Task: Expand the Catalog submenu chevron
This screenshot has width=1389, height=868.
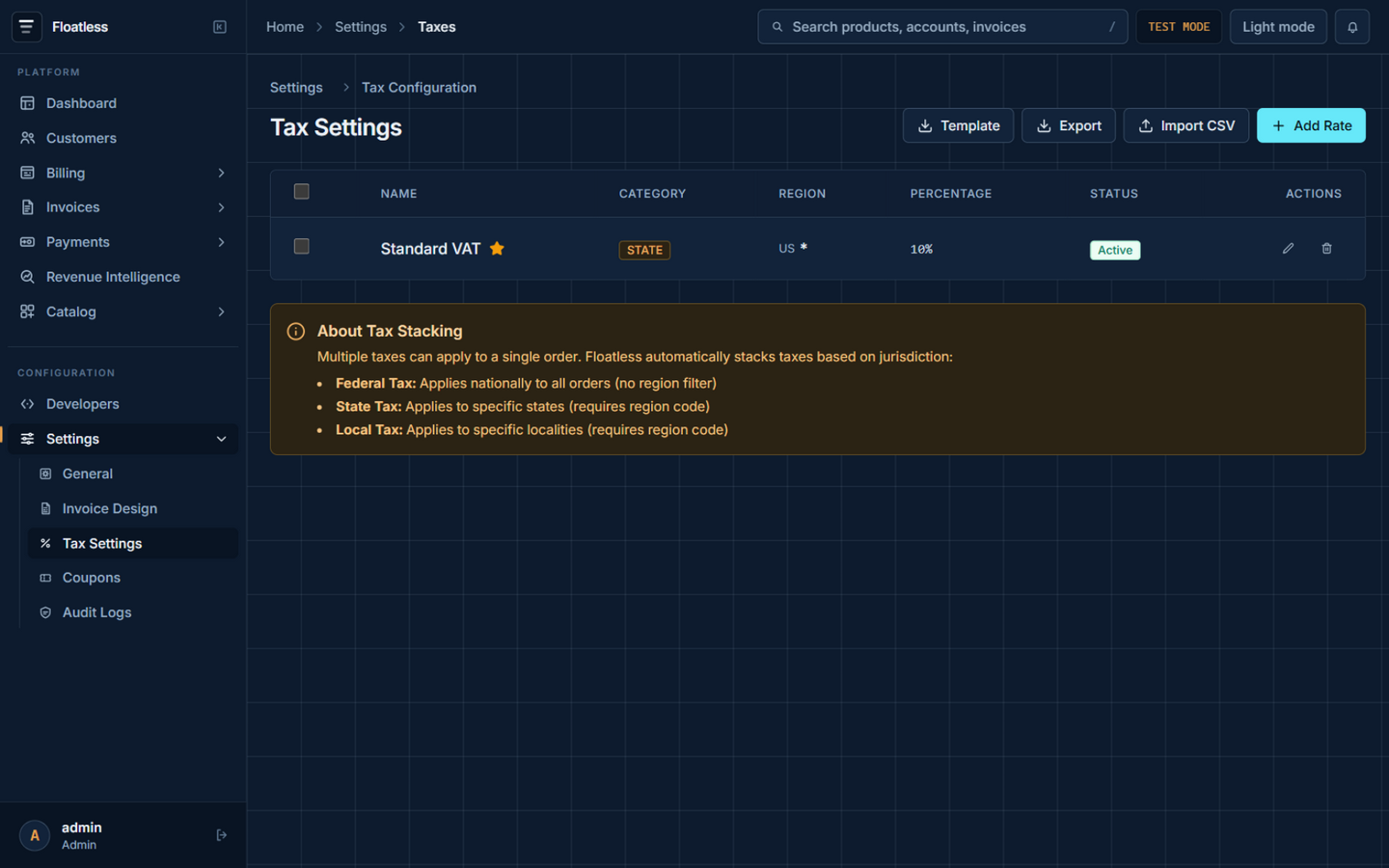Action: [222, 312]
